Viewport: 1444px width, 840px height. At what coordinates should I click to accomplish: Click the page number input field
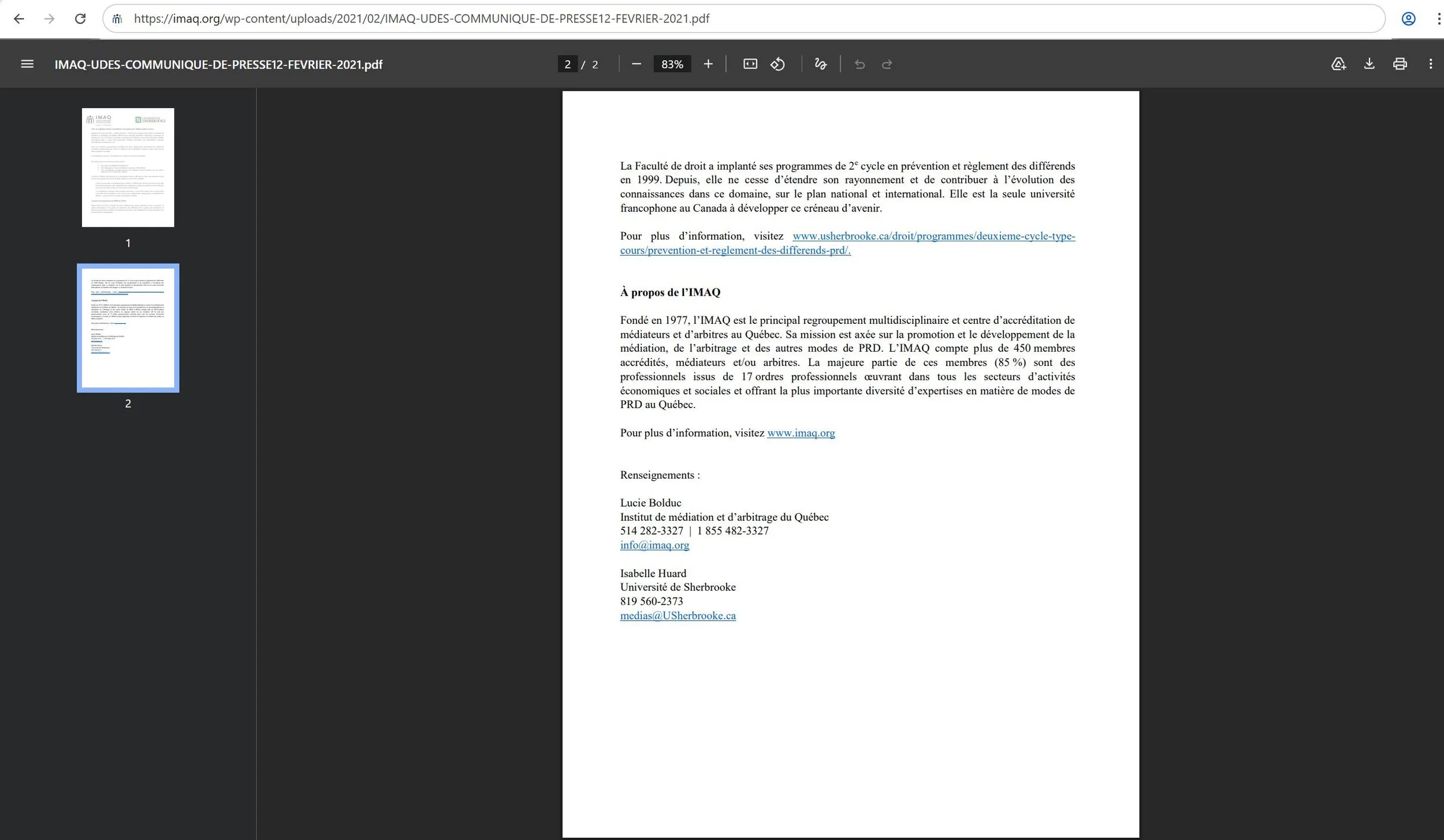pyautogui.click(x=567, y=64)
